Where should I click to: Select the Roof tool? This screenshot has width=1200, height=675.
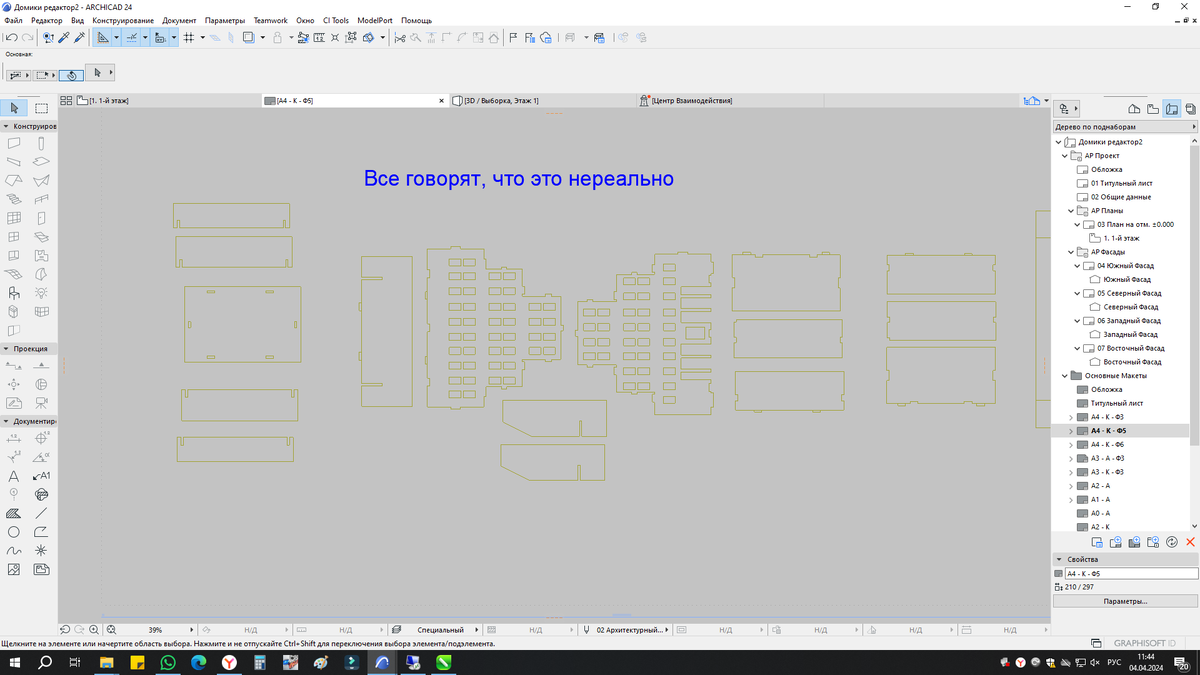(14, 180)
